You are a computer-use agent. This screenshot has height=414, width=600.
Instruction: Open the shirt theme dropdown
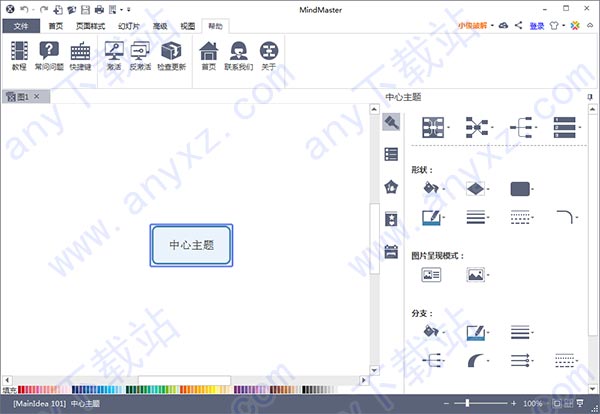(x=557, y=25)
